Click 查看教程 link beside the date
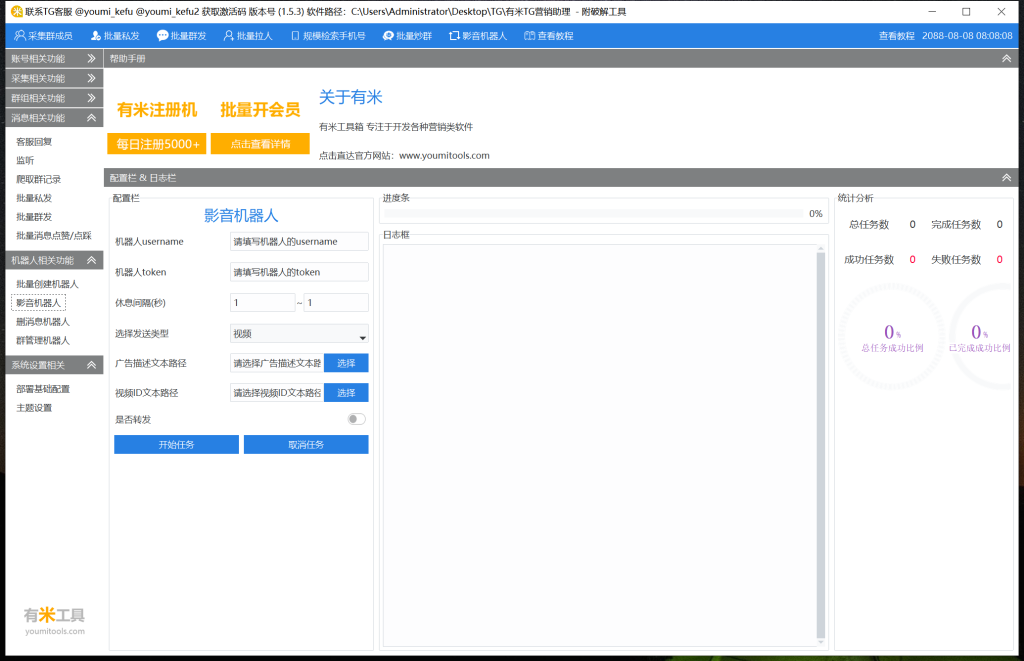The width and height of the screenshot is (1024, 661). point(897,36)
